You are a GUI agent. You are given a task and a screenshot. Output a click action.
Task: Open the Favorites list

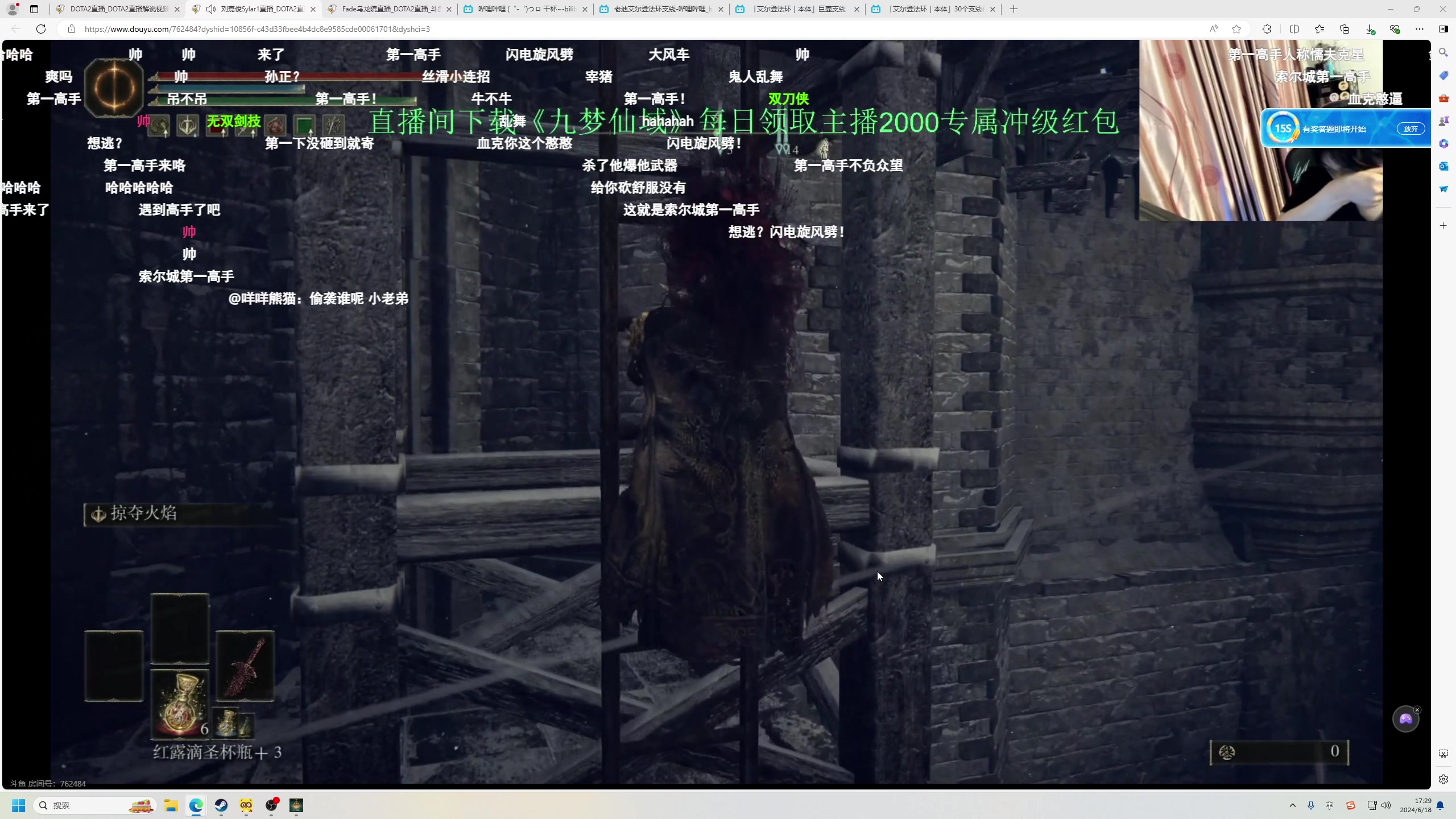coord(1319,29)
